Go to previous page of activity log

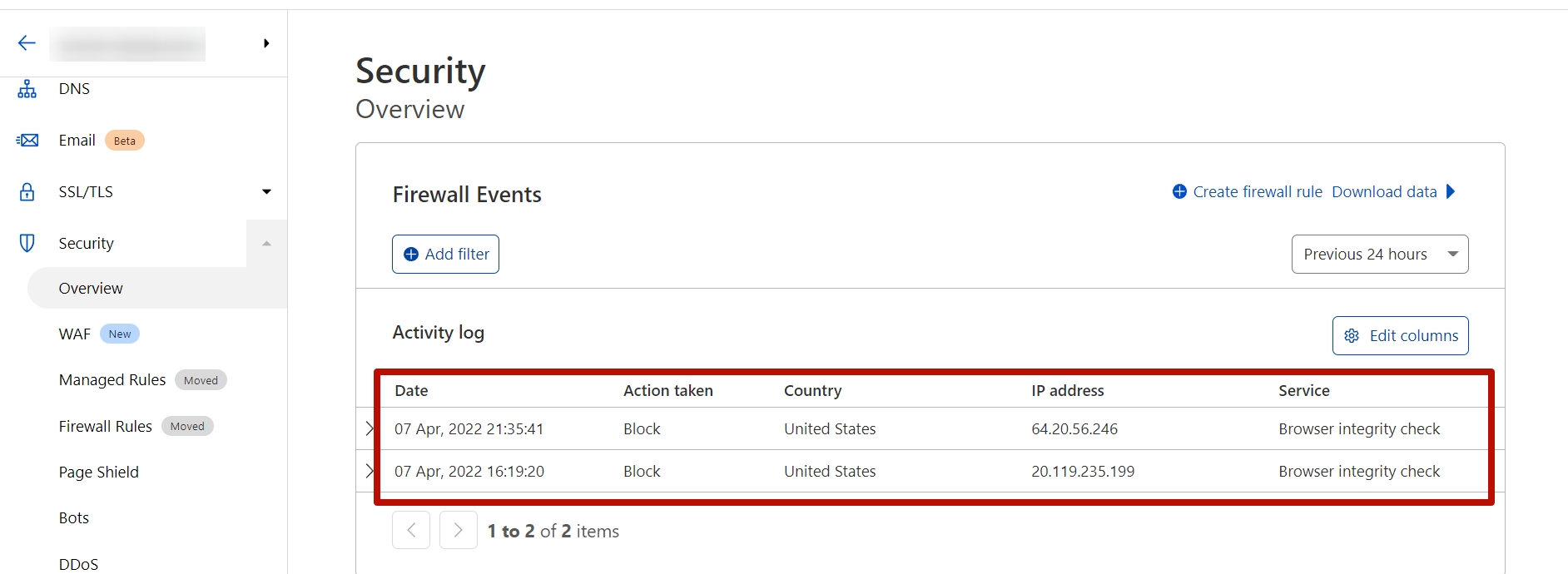click(x=411, y=530)
